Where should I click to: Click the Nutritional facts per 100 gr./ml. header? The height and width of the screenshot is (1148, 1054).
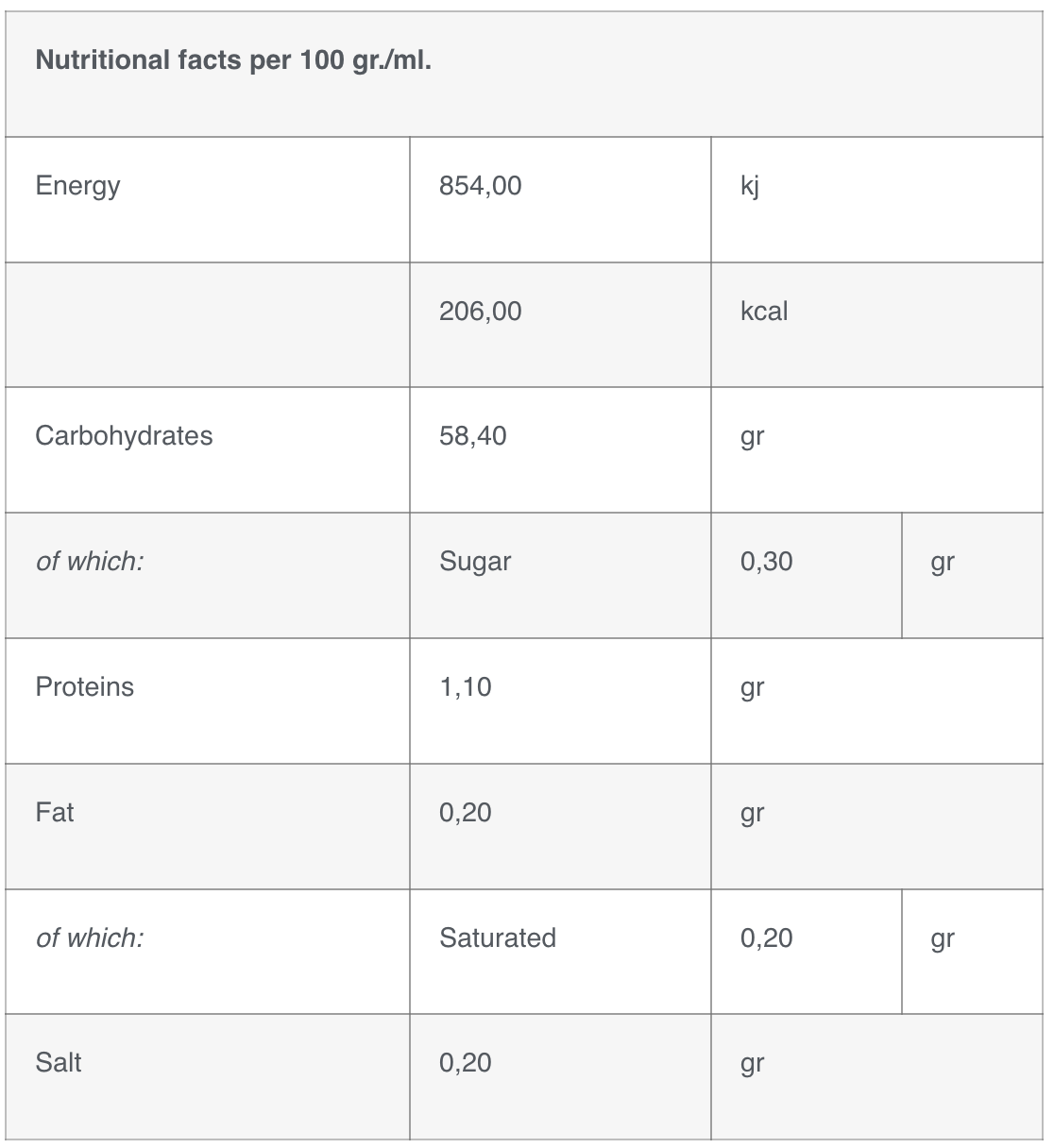[x=233, y=60]
